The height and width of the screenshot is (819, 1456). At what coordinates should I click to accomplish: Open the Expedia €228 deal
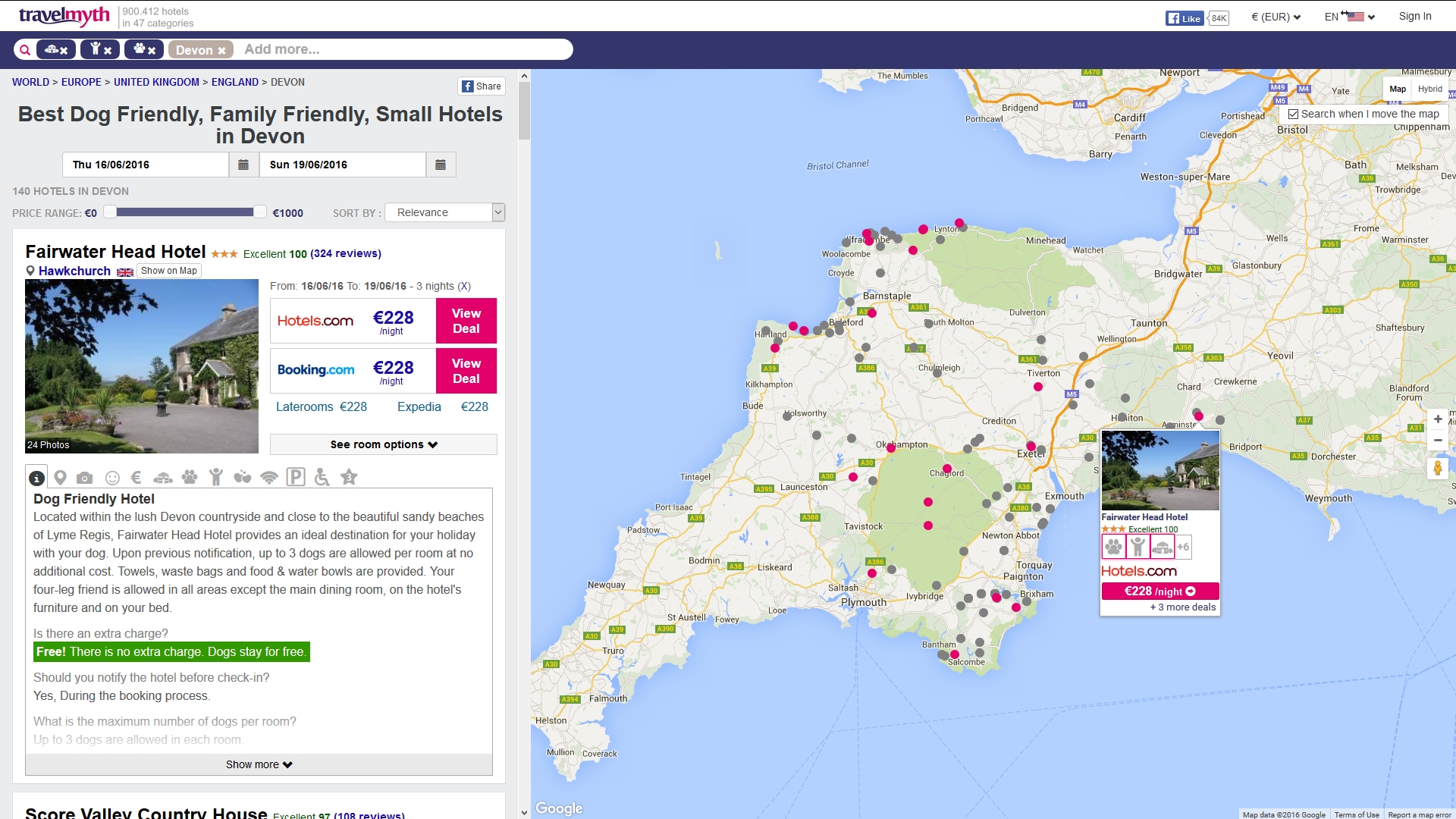coord(443,406)
